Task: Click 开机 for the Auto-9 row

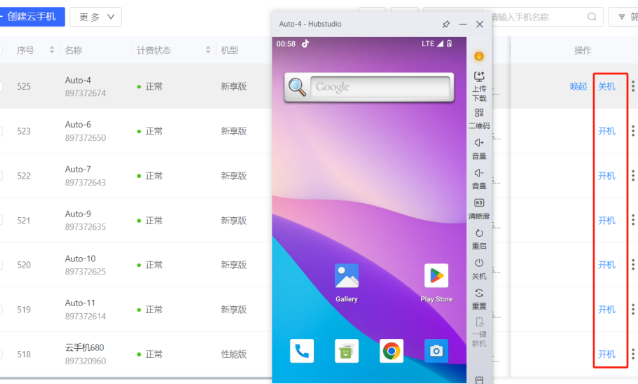Action: [606, 220]
